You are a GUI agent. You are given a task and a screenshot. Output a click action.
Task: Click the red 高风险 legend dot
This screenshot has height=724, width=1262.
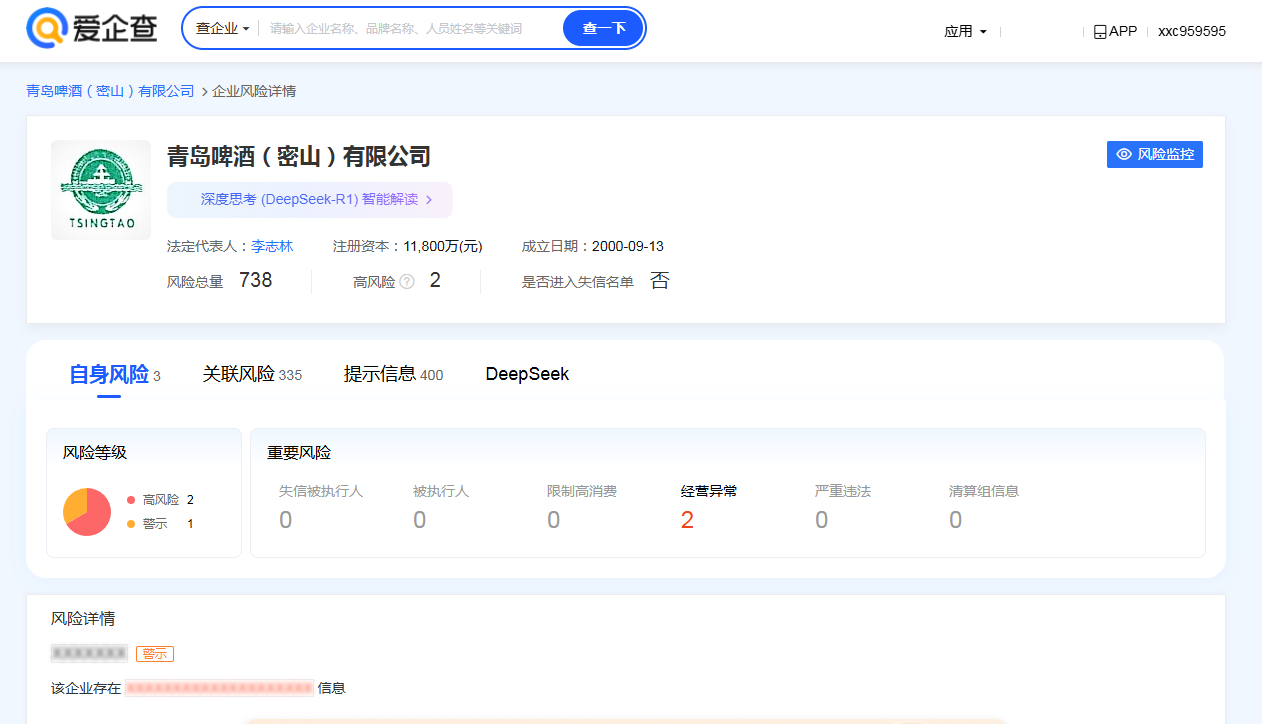point(131,500)
